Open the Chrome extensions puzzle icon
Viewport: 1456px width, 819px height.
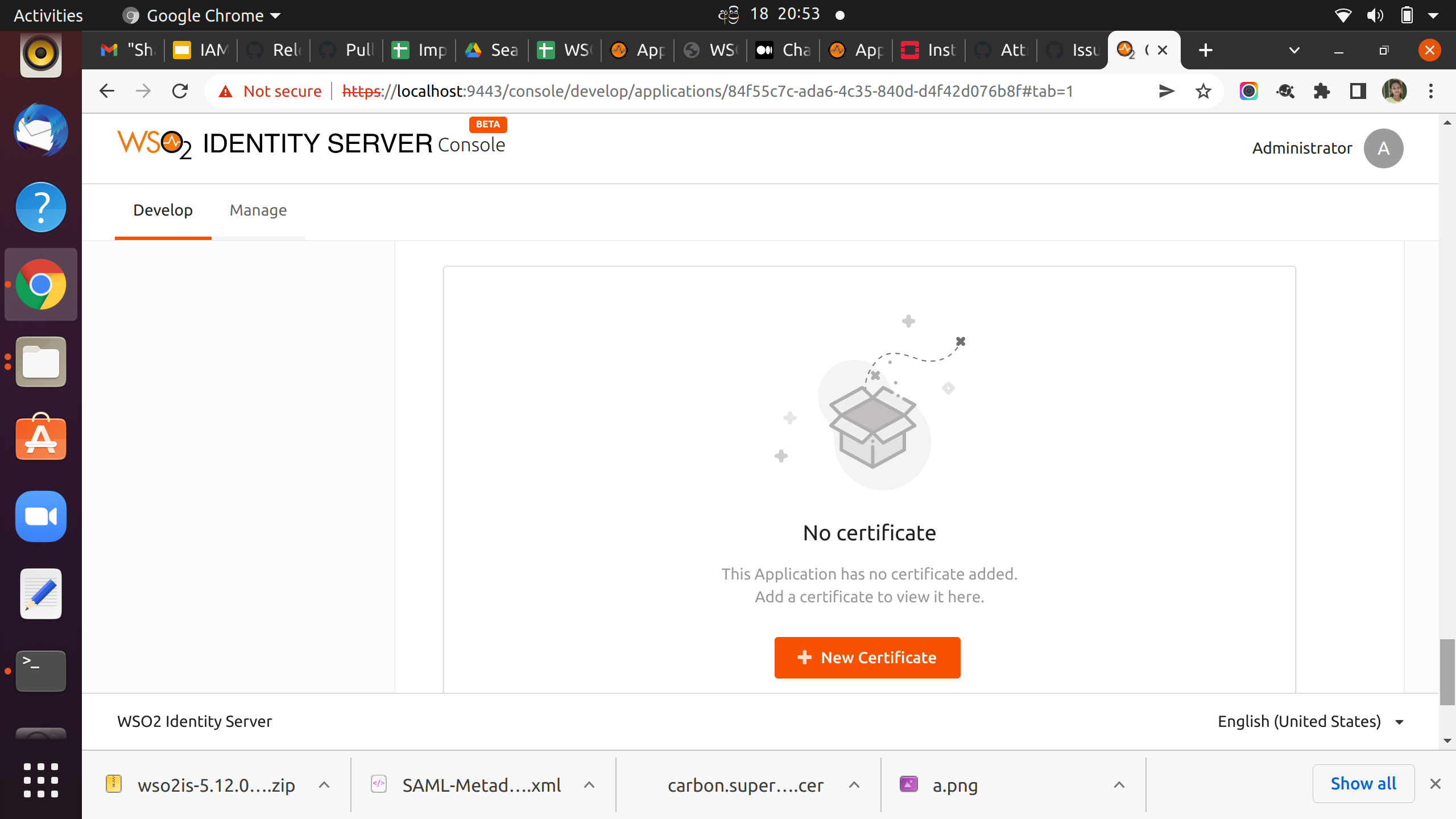pos(1321,91)
